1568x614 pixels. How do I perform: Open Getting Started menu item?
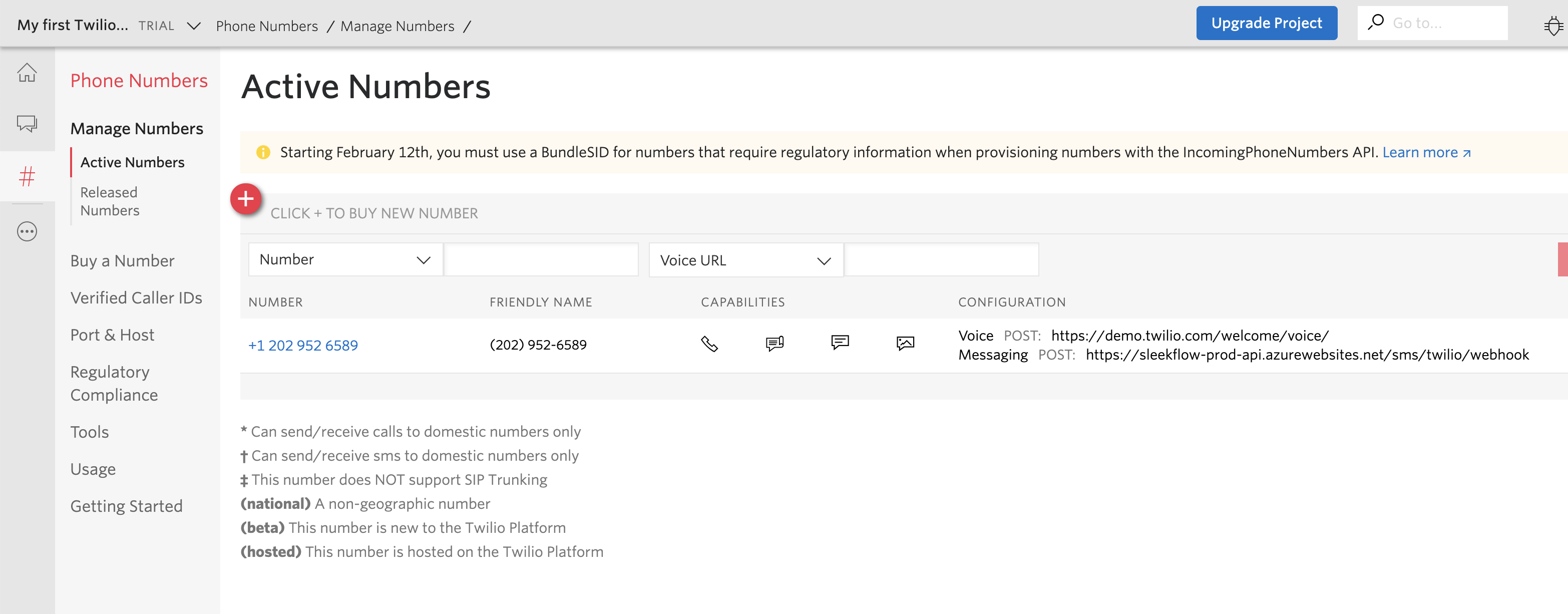coord(126,506)
